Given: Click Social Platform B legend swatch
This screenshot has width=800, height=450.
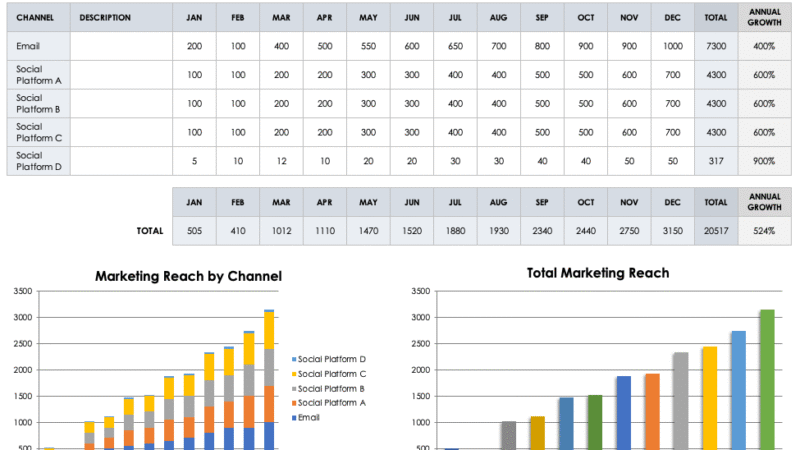Looking at the screenshot, I should click(294, 389).
